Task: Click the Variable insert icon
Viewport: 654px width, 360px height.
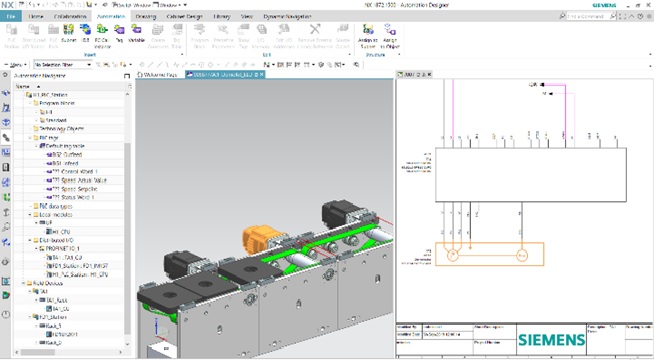Action: point(136,30)
